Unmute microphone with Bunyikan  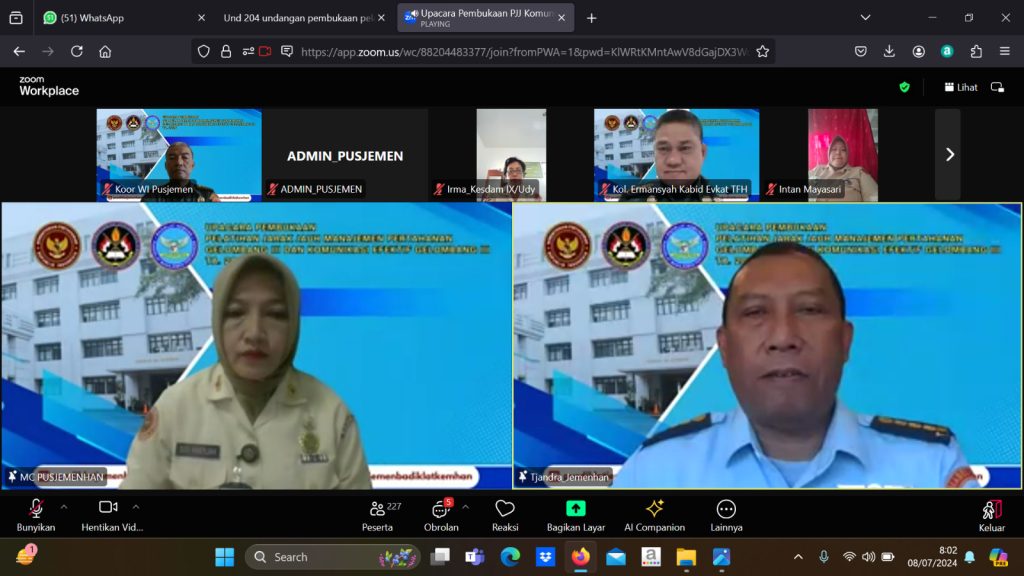(x=36, y=513)
